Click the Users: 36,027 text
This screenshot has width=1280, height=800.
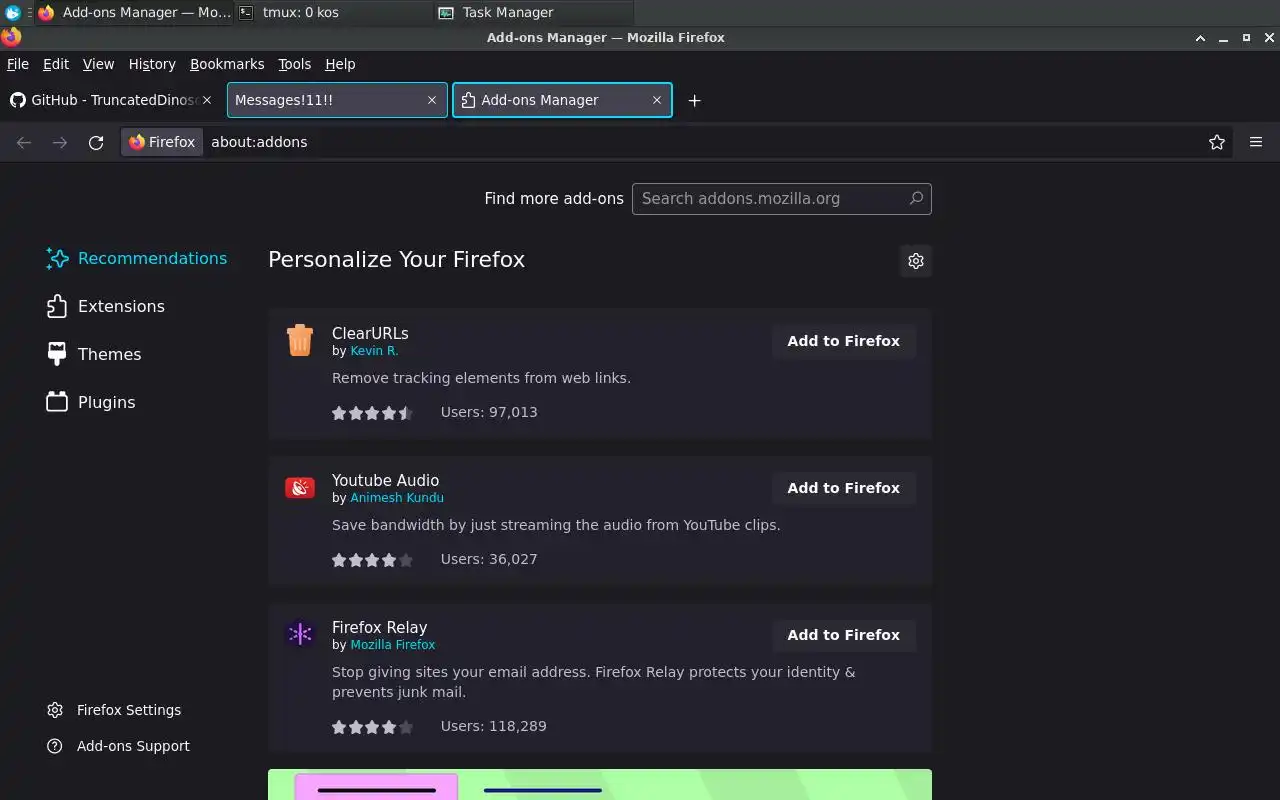tap(489, 559)
